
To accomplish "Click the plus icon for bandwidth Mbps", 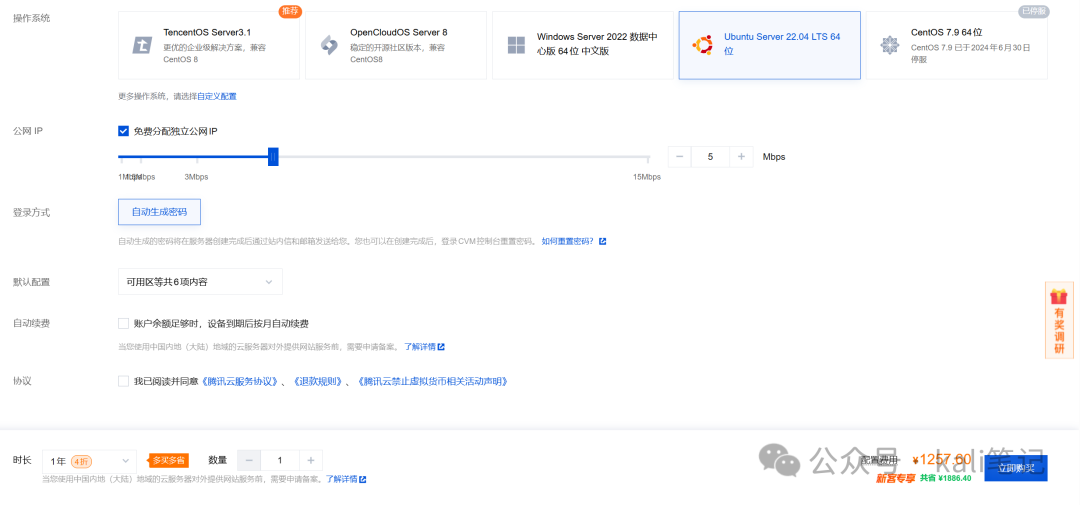I will [741, 157].
